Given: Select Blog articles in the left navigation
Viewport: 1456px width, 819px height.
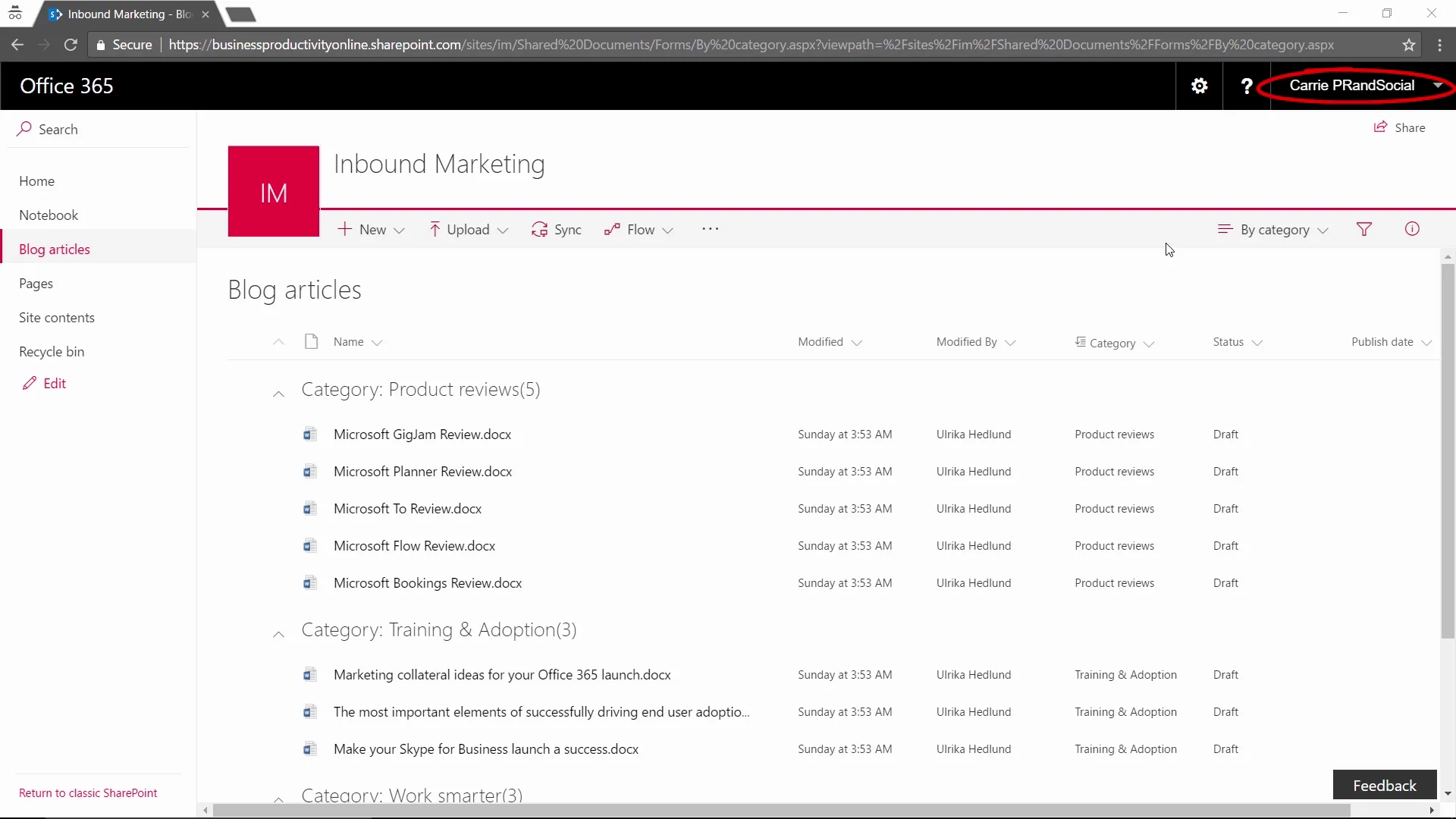Looking at the screenshot, I should 55,249.
